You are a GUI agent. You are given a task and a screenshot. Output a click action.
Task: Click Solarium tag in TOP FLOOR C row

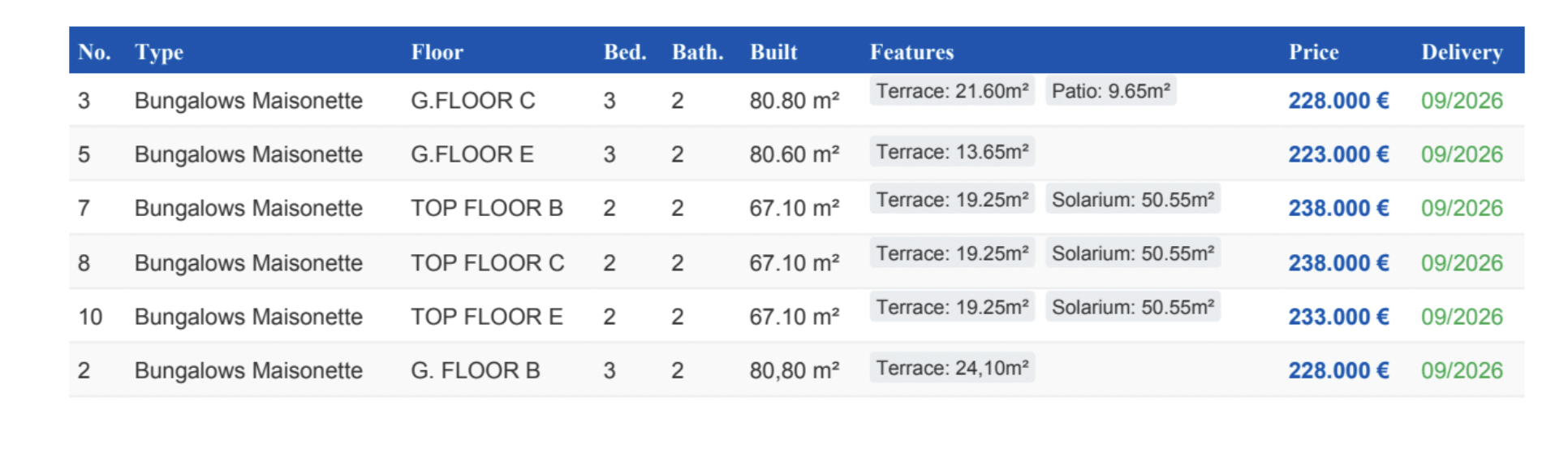tap(1132, 253)
